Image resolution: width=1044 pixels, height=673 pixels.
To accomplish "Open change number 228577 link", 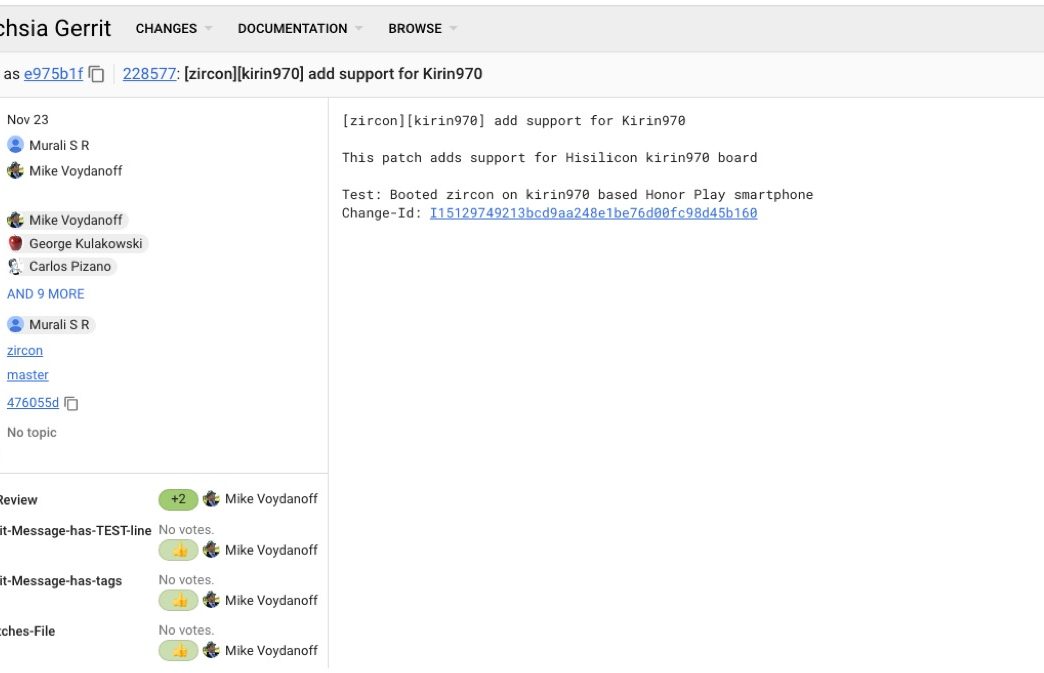I will click(x=149, y=74).
